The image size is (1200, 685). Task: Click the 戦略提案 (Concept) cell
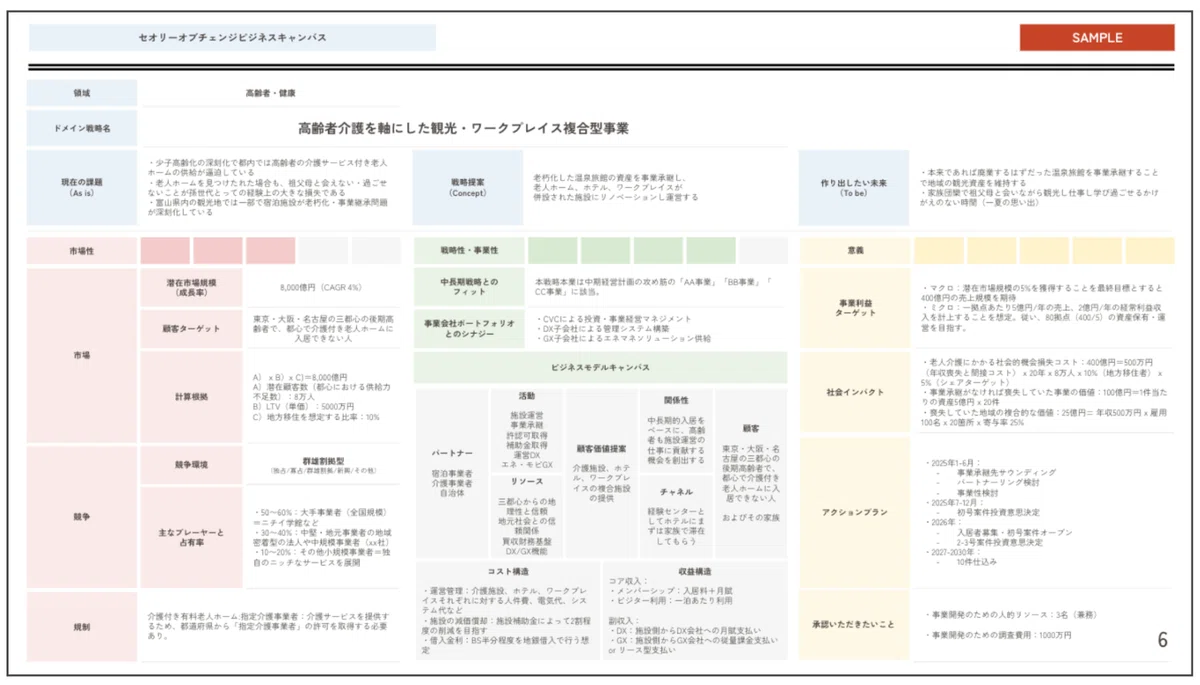pos(468,187)
